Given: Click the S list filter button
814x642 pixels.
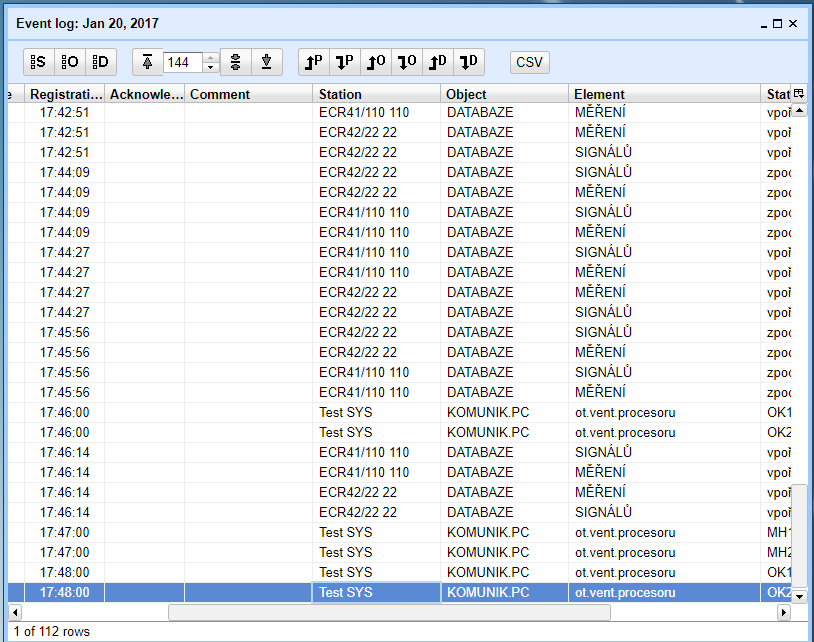Looking at the screenshot, I should (x=38, y=62).
